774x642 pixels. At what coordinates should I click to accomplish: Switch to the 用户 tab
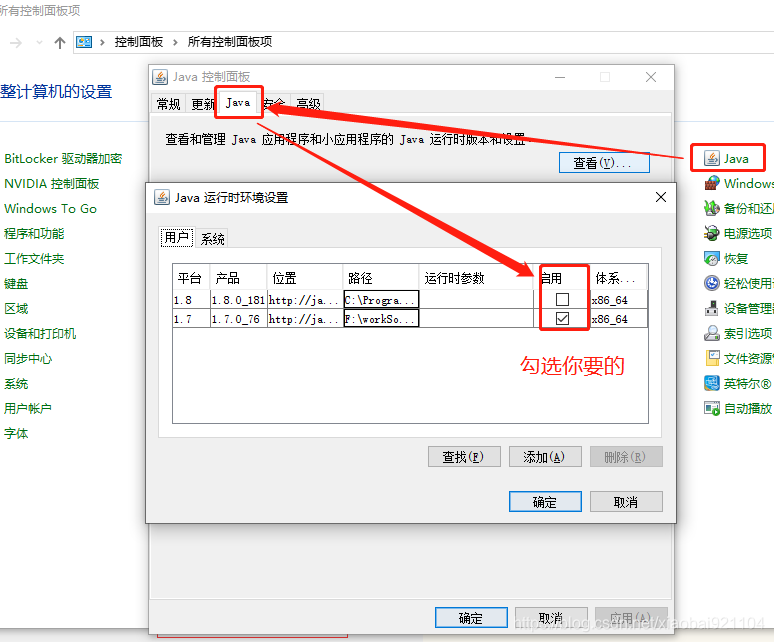click(x=177, y=237)
